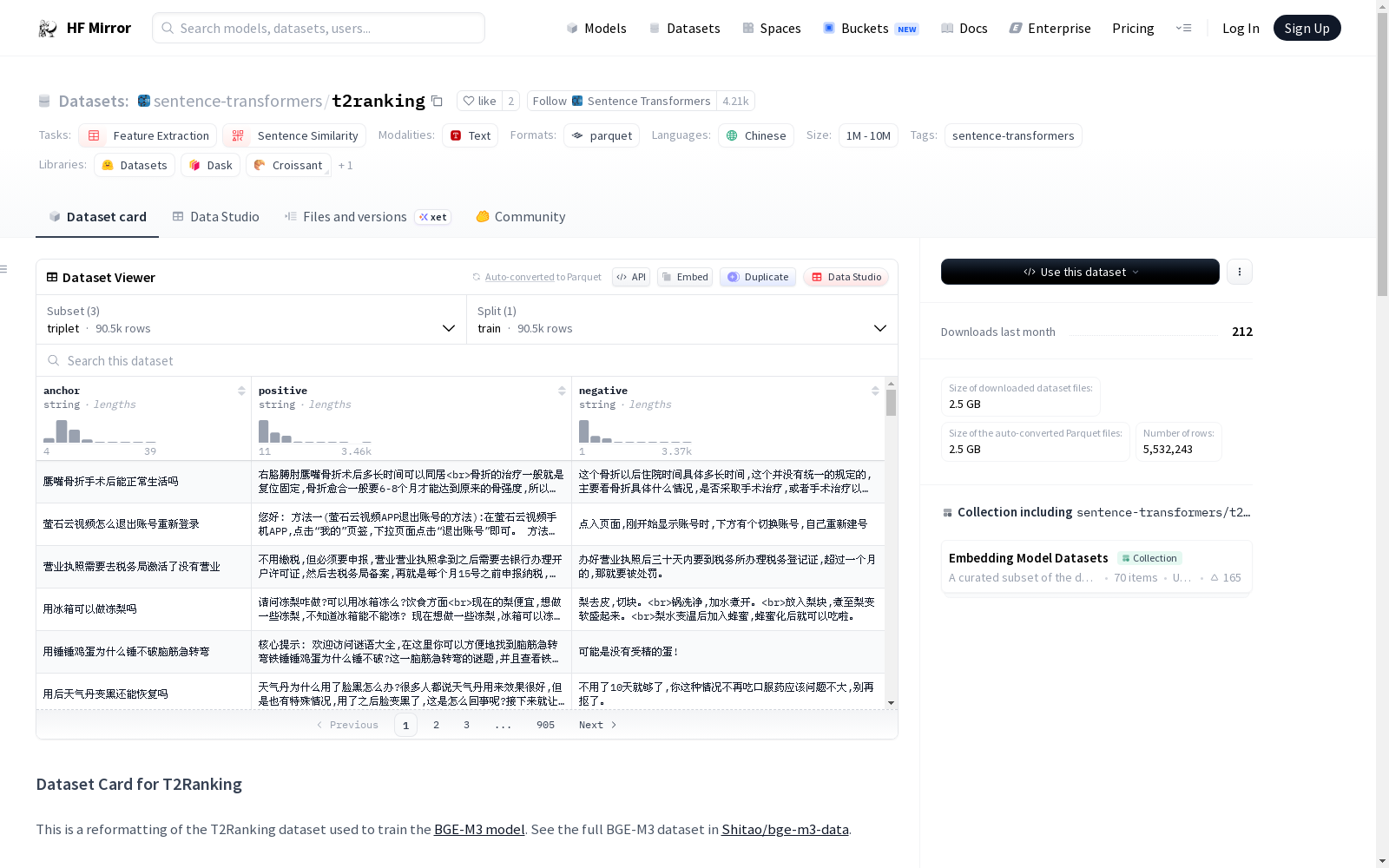
Task: Open the Embedding Model Datasets collection card
Action: (x=1096, y=567)
